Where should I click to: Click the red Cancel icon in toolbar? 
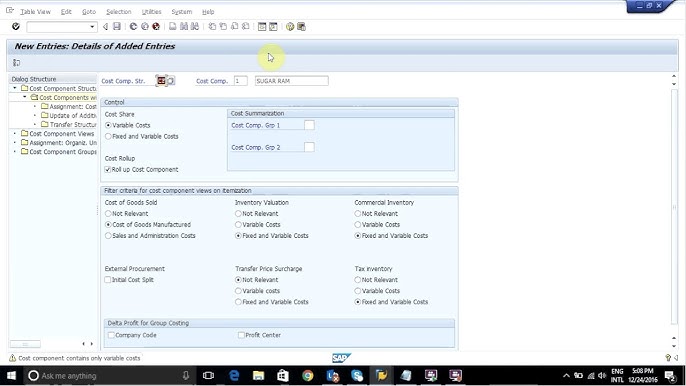156,27
